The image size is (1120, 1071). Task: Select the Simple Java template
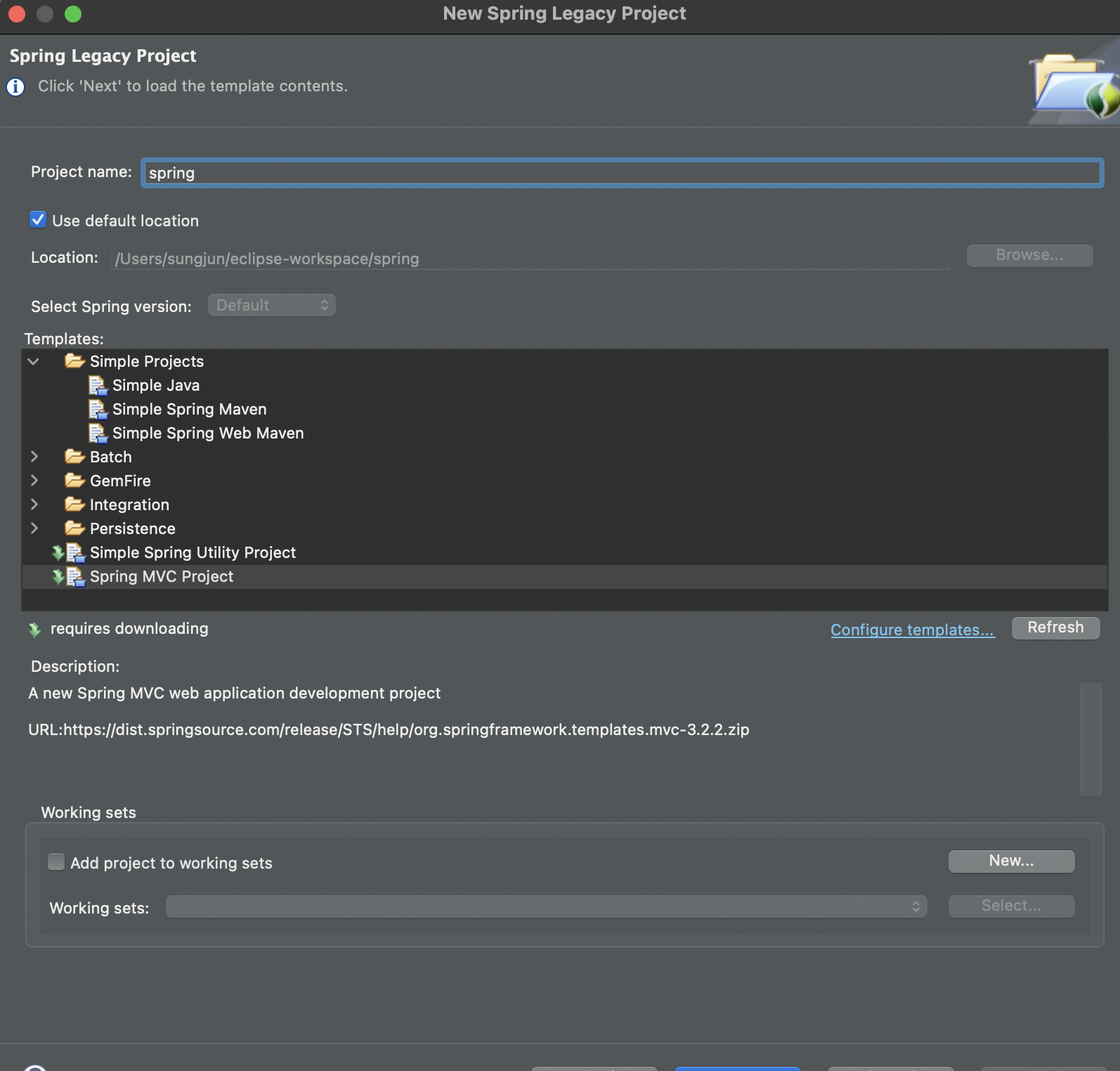[x=156, y=385]
